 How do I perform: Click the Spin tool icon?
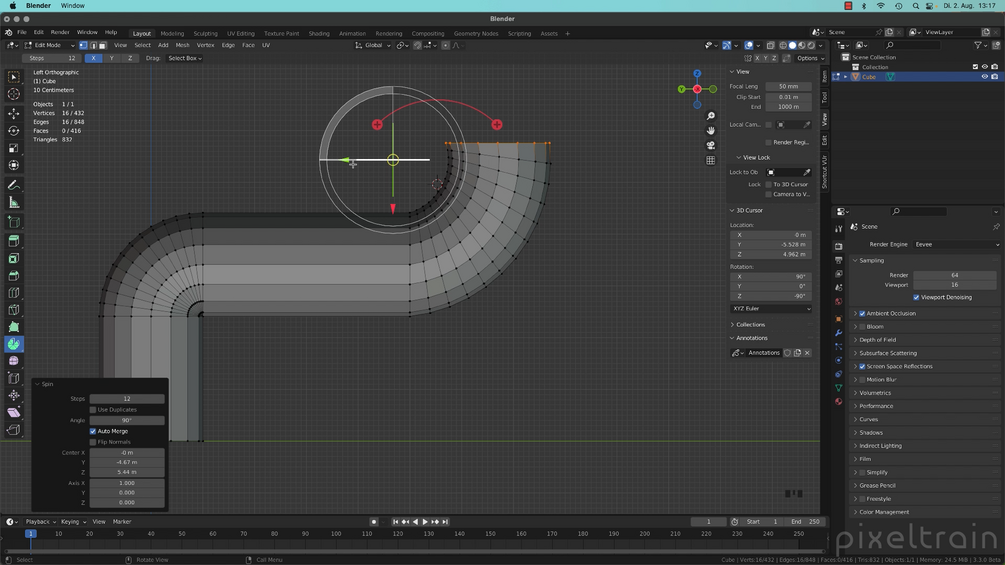[x=13, y=344]
